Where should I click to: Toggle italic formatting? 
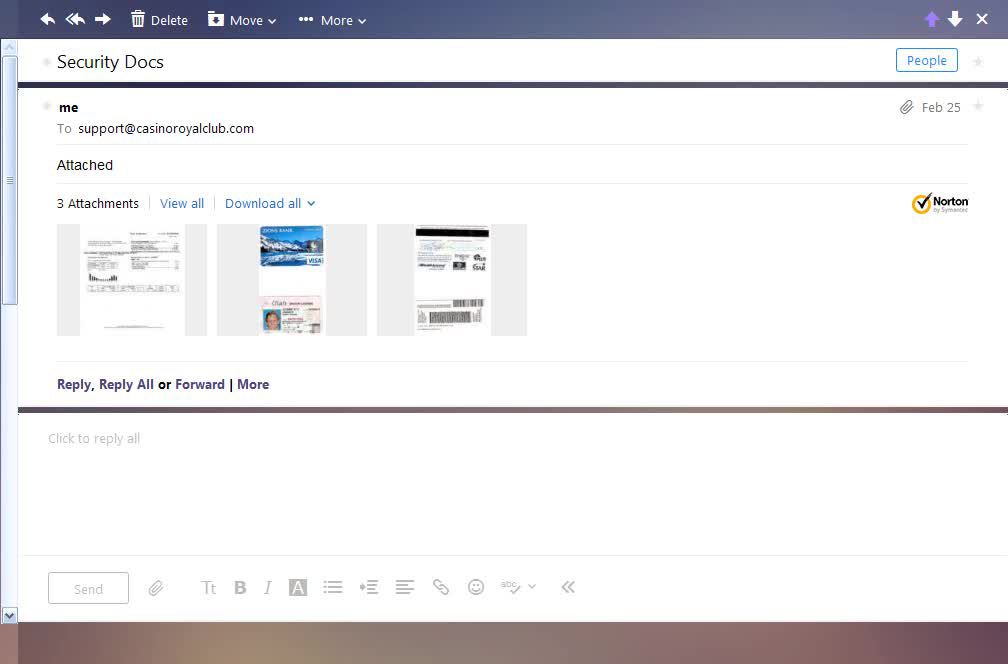pyautogui.click(x=267, y=588)
